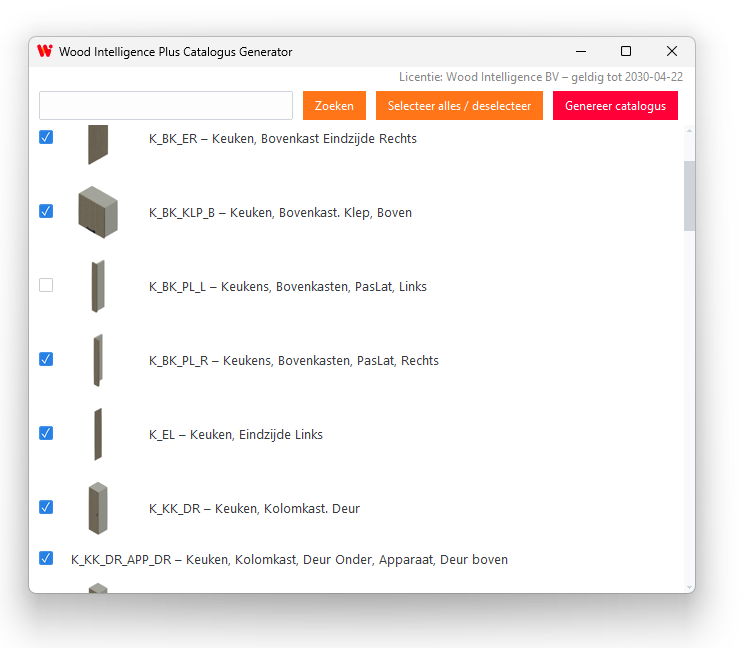Click the scrollbar up arrow
Image resolution: width=750 pixels, height=648 pixels.
click(x=689, y=131)
